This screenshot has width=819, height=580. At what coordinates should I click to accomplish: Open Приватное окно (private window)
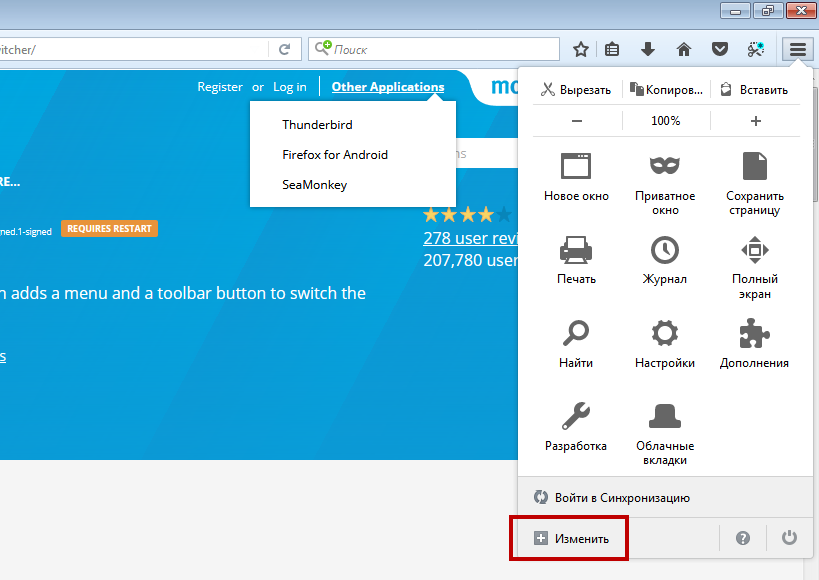click(x=665, y=185)
